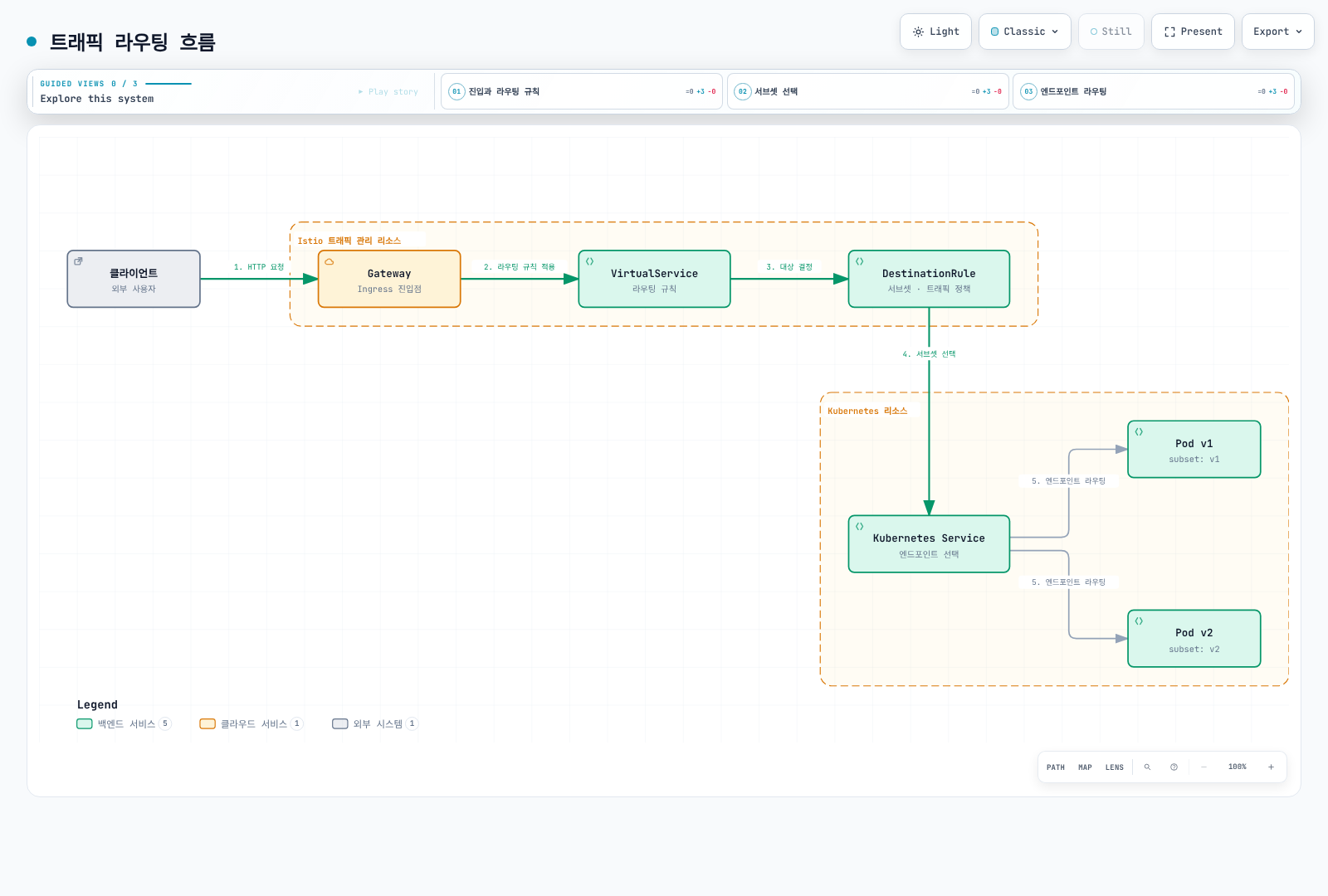The height and width of the screenshot is (896, 1328).
Task: Expand the Export menu
Action: [1277, 32]
